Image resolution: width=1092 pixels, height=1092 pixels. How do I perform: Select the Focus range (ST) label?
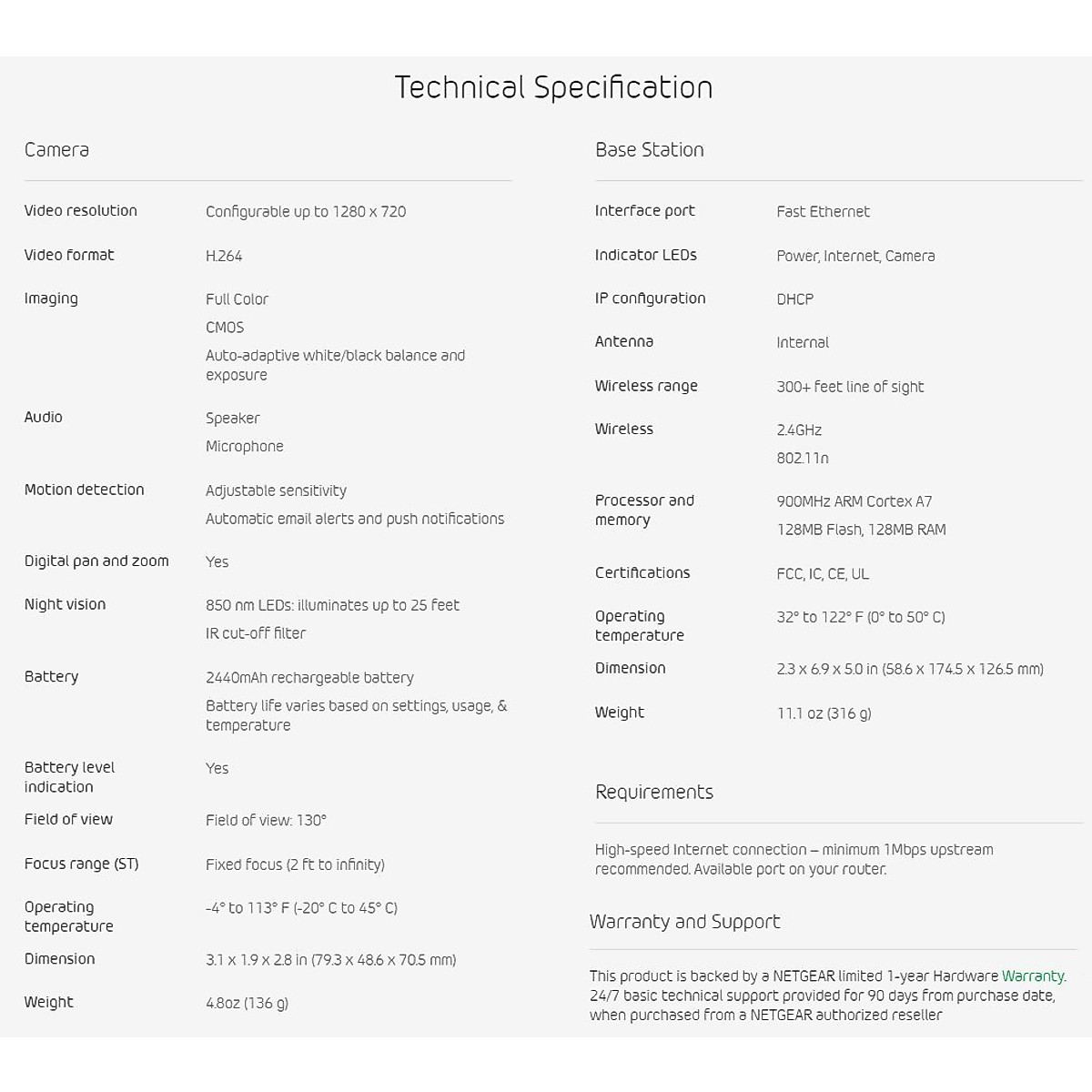(x=81, y=864)
